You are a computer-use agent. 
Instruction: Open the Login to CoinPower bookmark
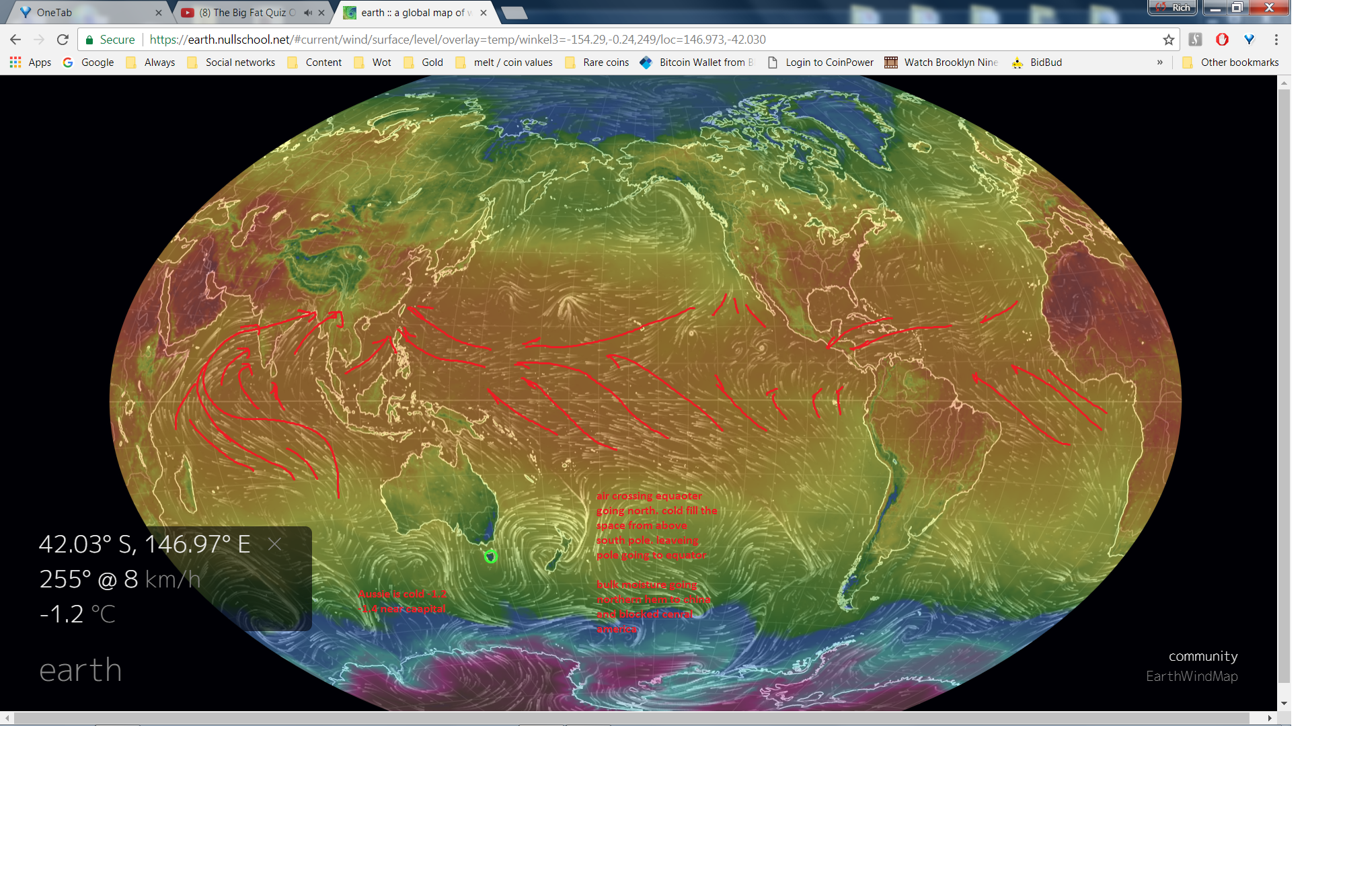pos(820,63)
